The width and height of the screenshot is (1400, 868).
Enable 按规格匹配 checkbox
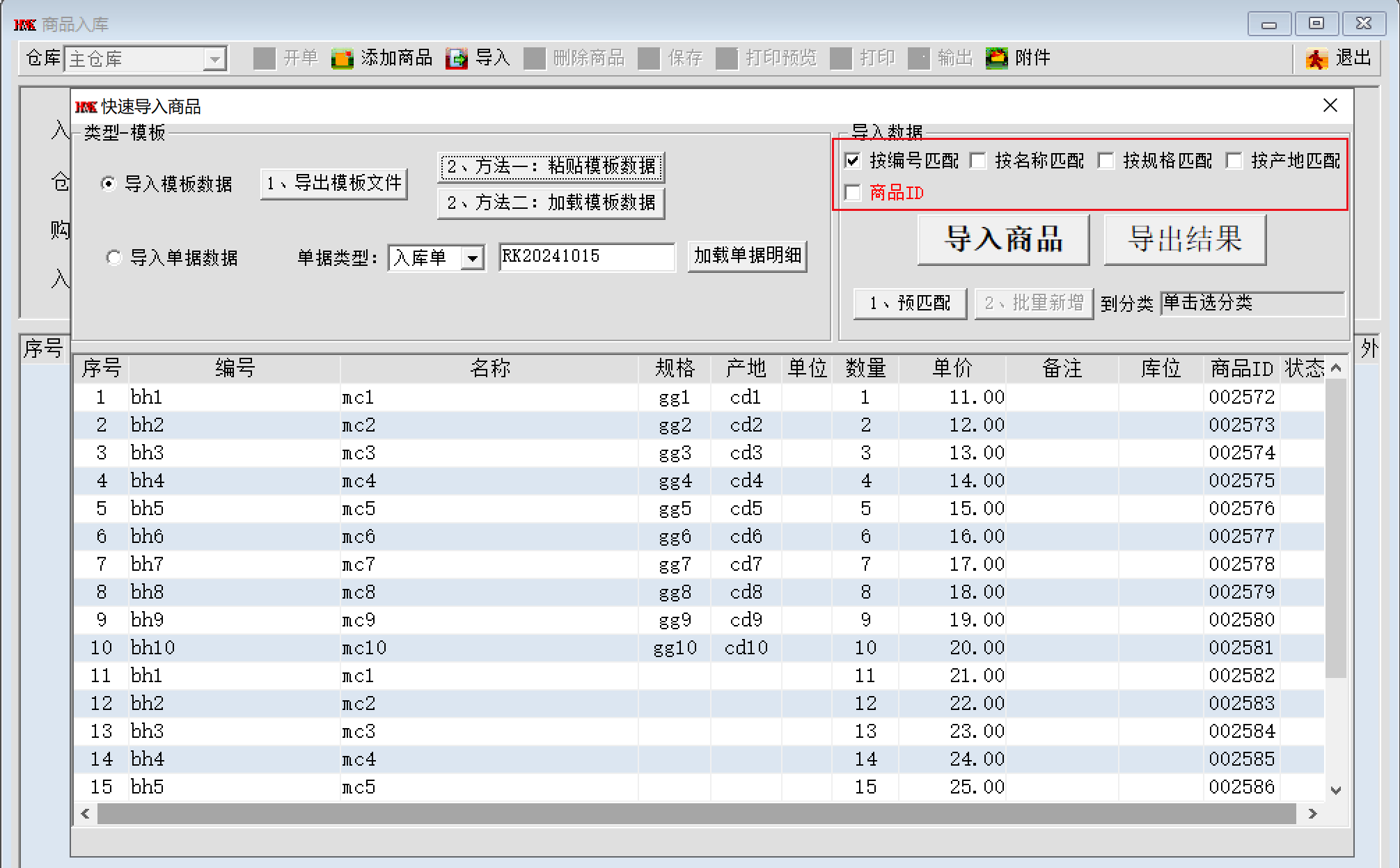coord(1106,161)
